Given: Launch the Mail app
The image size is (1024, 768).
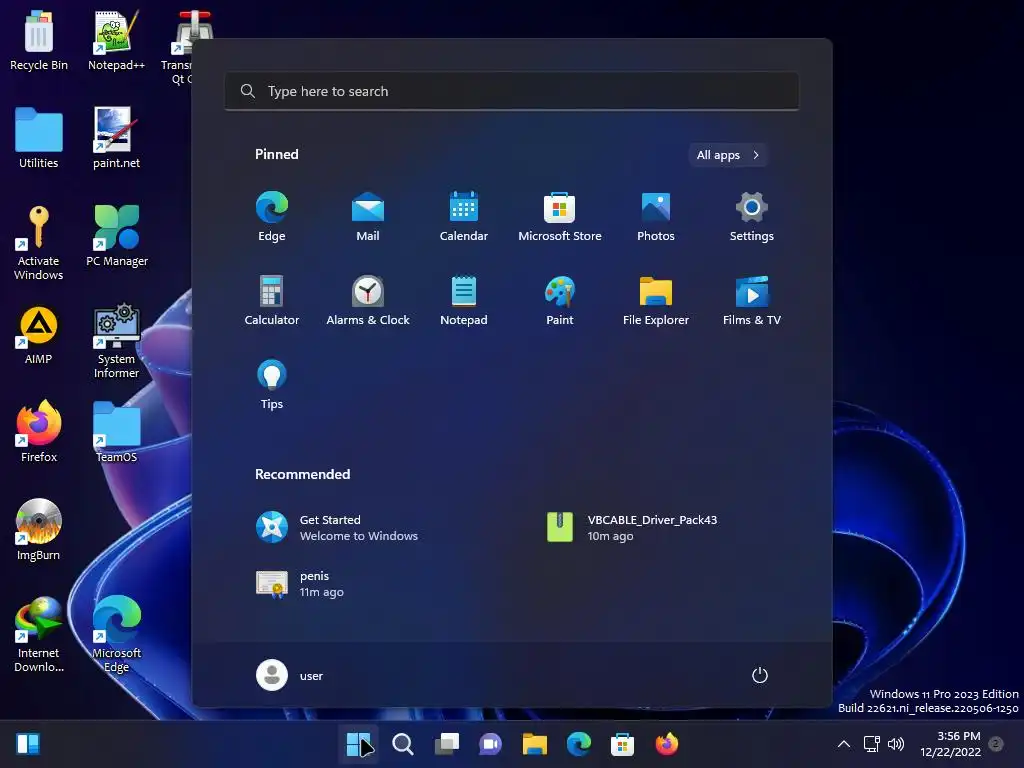Looking at the screenshot, I should click(x=368, y=217).
